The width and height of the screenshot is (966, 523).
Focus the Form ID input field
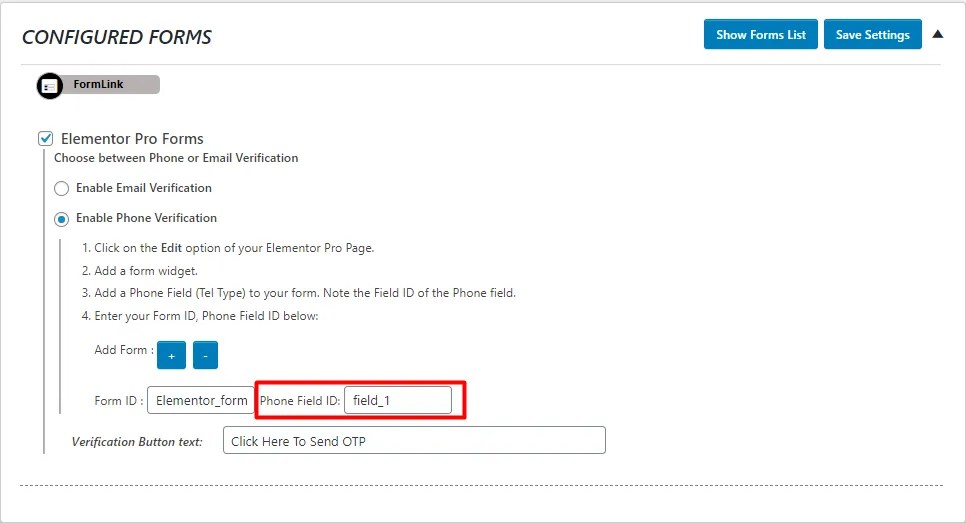[x=200, y=401]
